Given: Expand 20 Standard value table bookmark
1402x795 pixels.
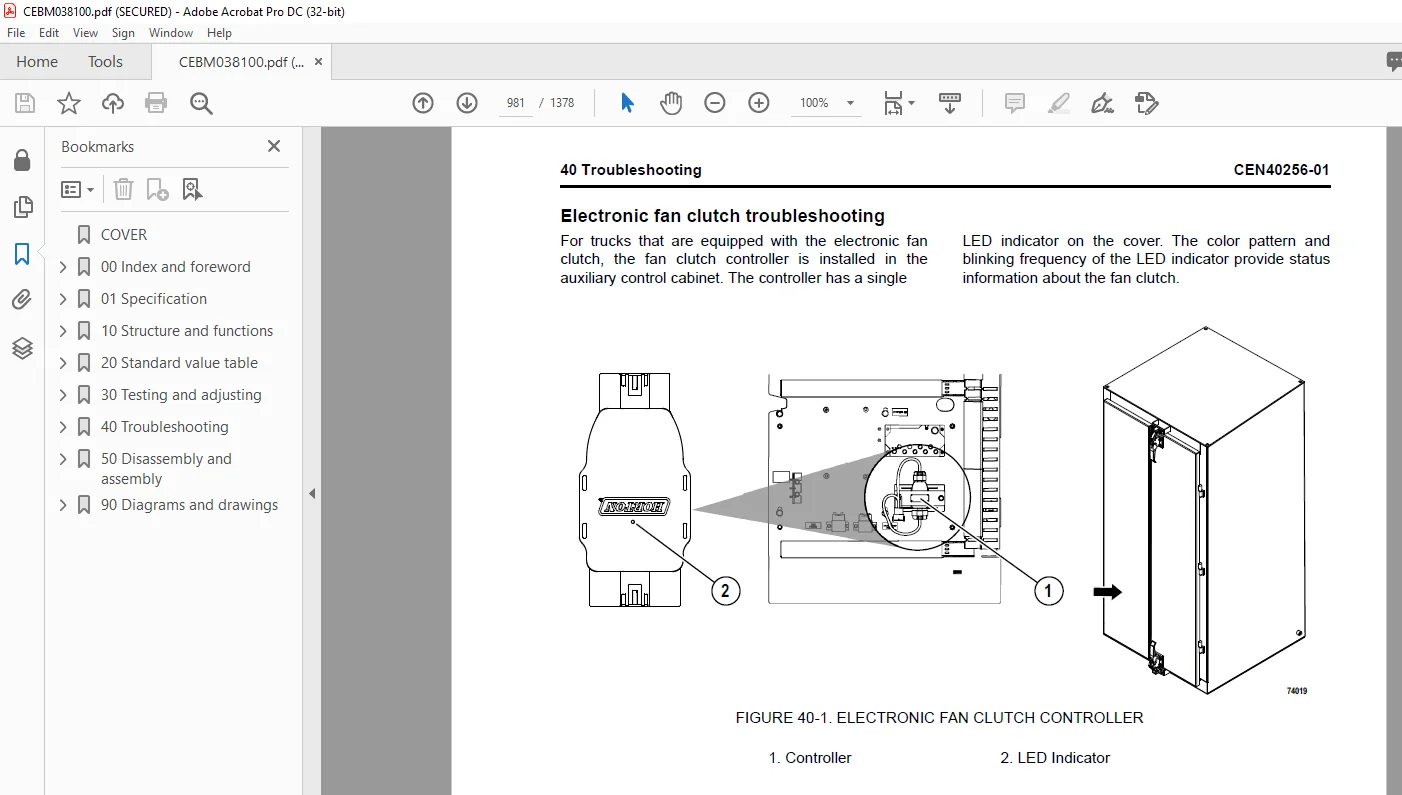Looking at the screenshot, I should (63, 363).
